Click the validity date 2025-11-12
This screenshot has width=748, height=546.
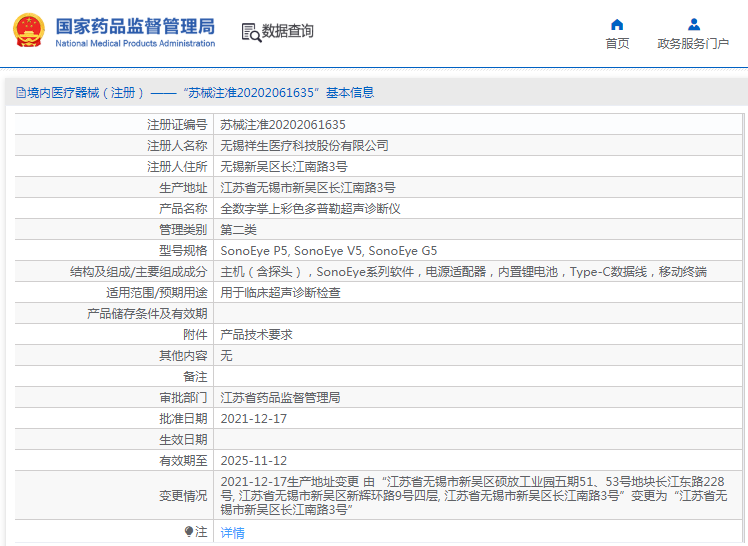tap(254, 461)
